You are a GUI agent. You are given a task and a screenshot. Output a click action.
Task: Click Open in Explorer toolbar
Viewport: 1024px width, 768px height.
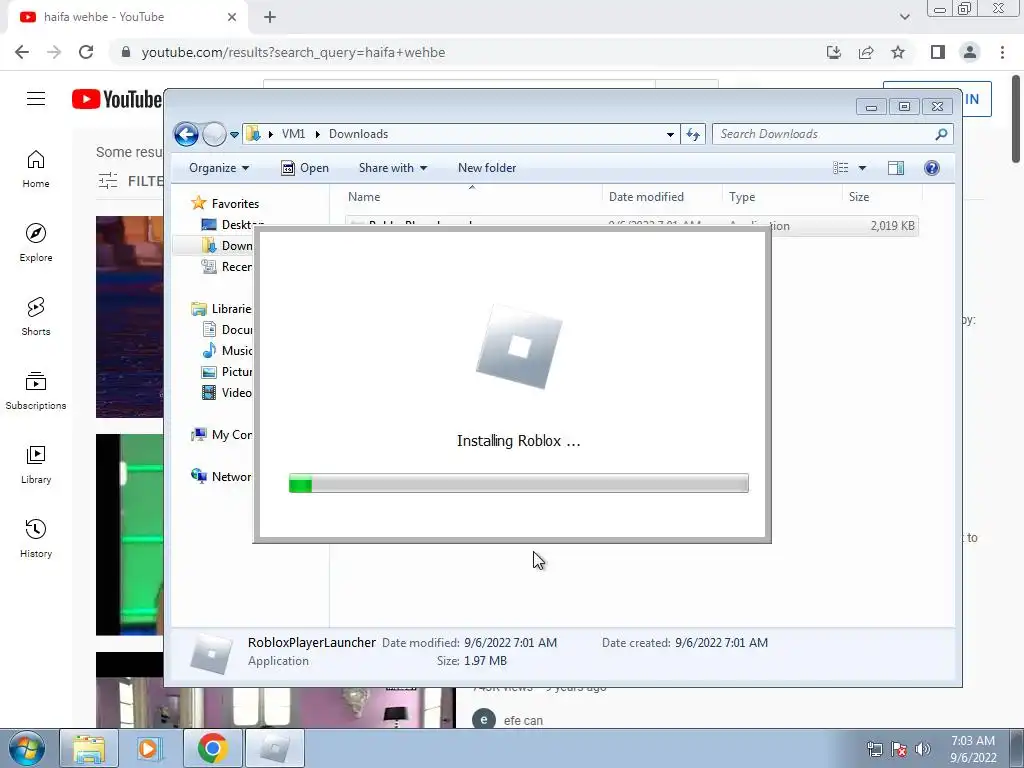point(305,168)
